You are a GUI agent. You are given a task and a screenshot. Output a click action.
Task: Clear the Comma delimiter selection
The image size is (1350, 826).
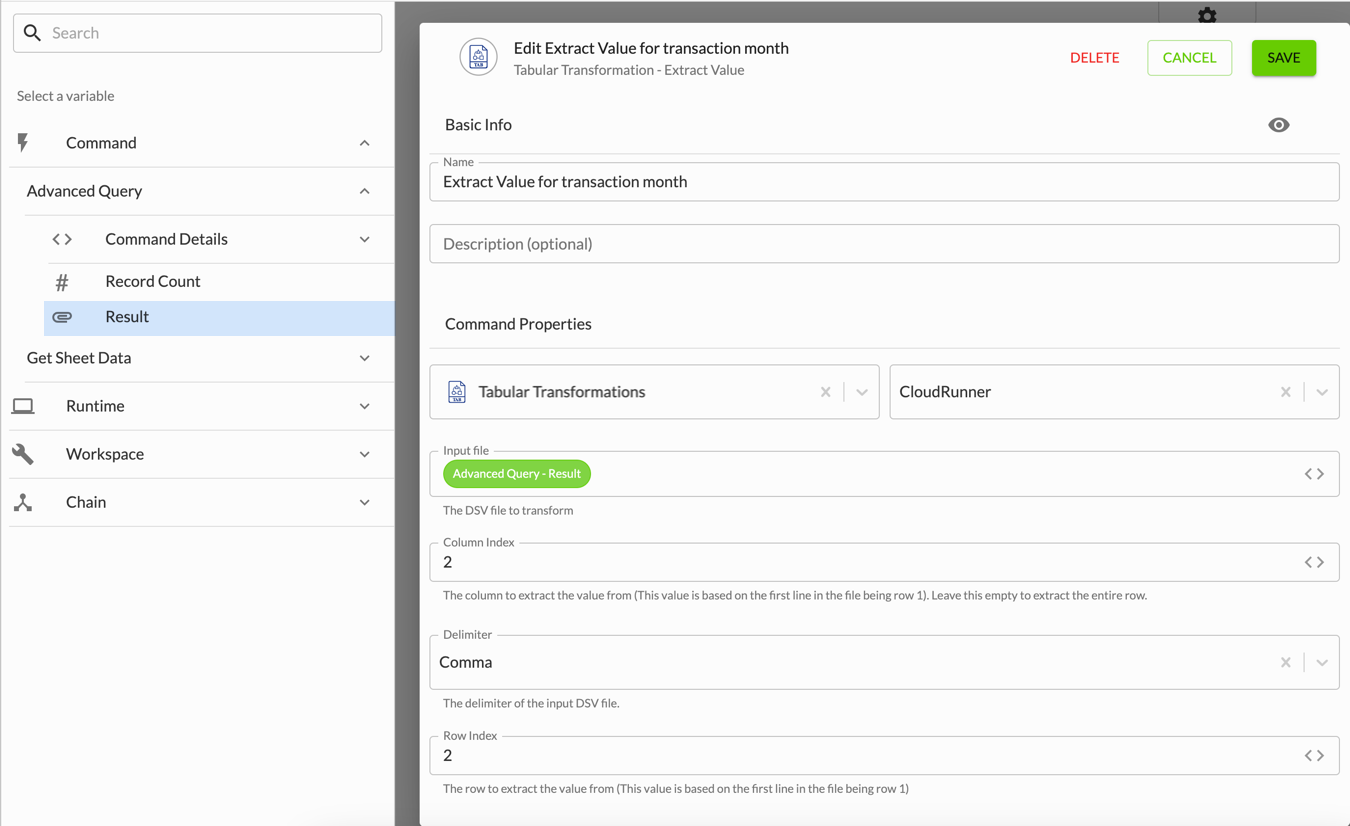pos(1285,662)
